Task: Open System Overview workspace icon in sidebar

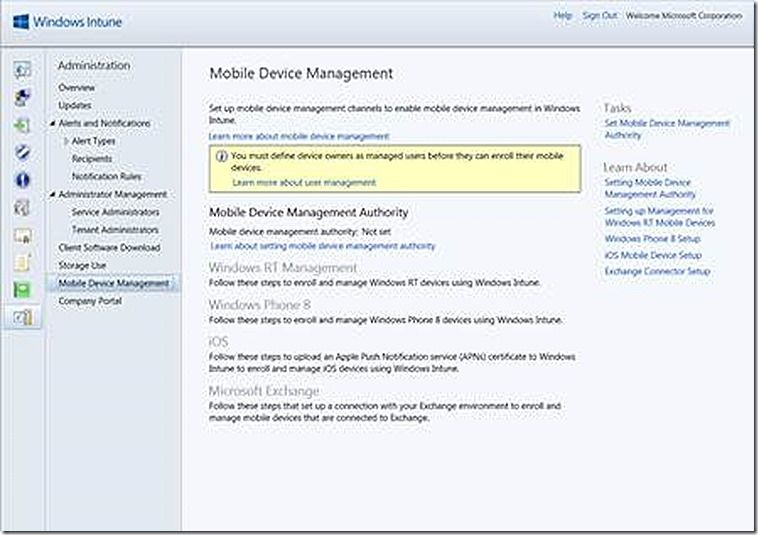Action: (x=22, y=71)
